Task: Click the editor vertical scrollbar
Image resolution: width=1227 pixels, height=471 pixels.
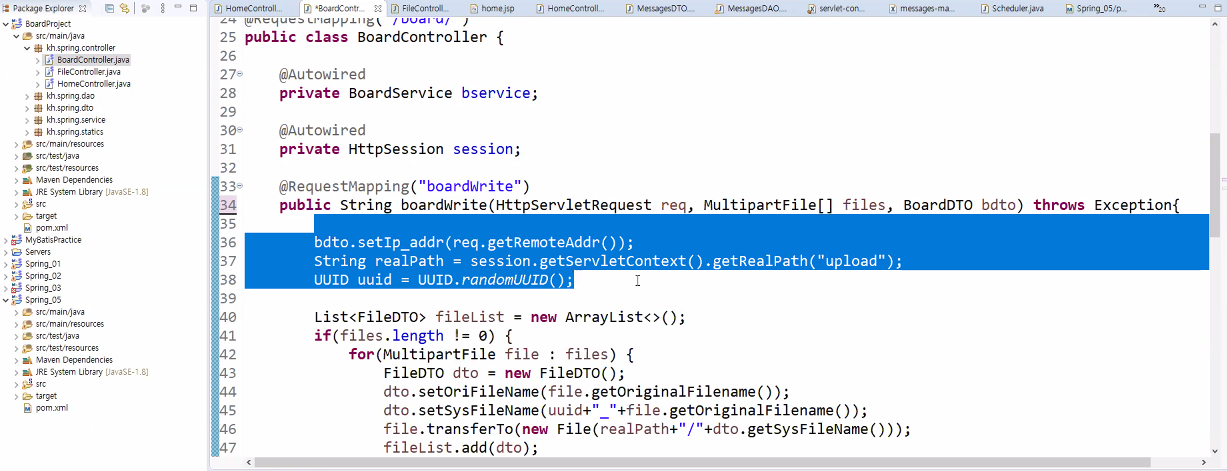Action: coord(1215,187)
